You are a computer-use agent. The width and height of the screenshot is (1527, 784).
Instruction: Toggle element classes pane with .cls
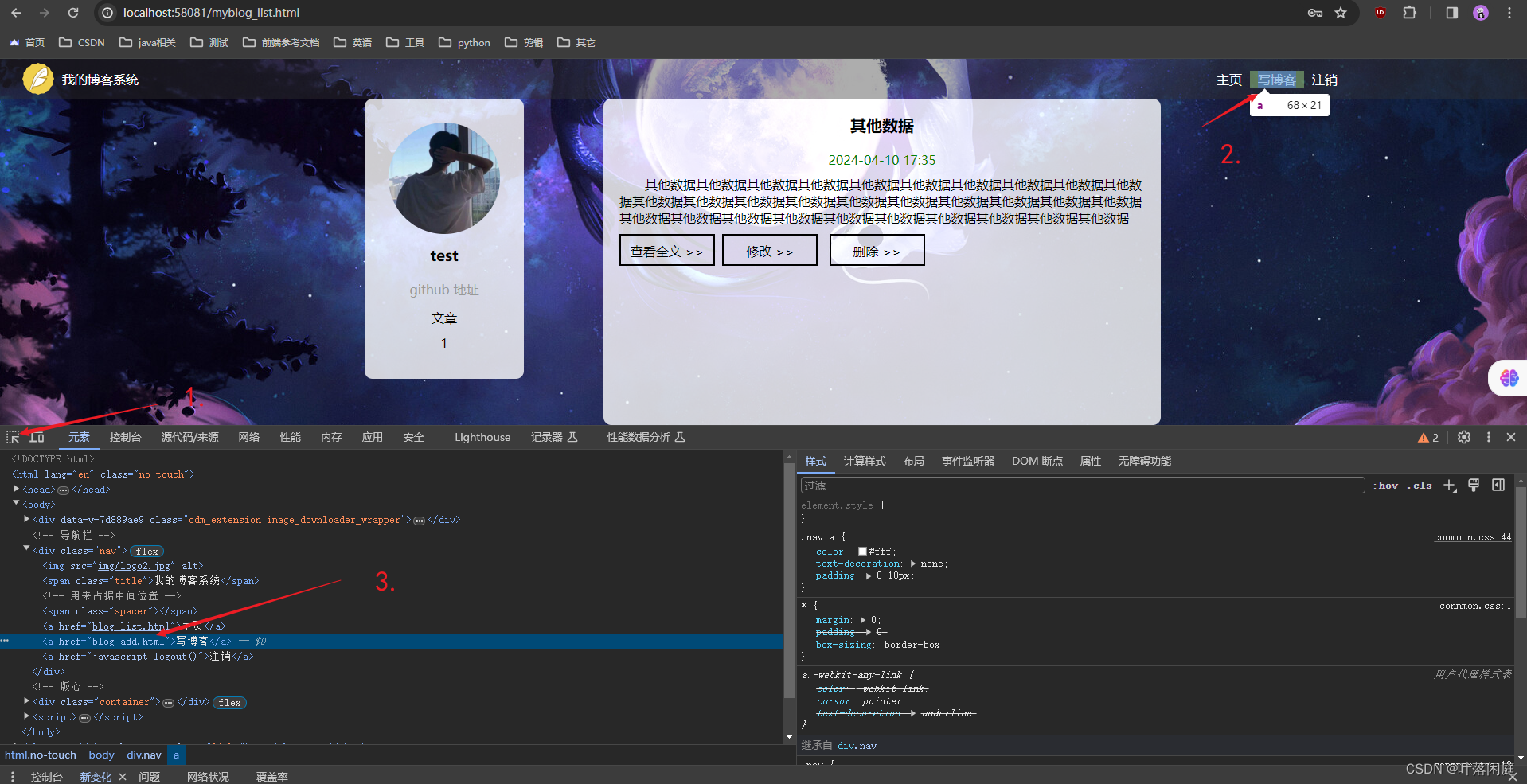click(1420, 486)
